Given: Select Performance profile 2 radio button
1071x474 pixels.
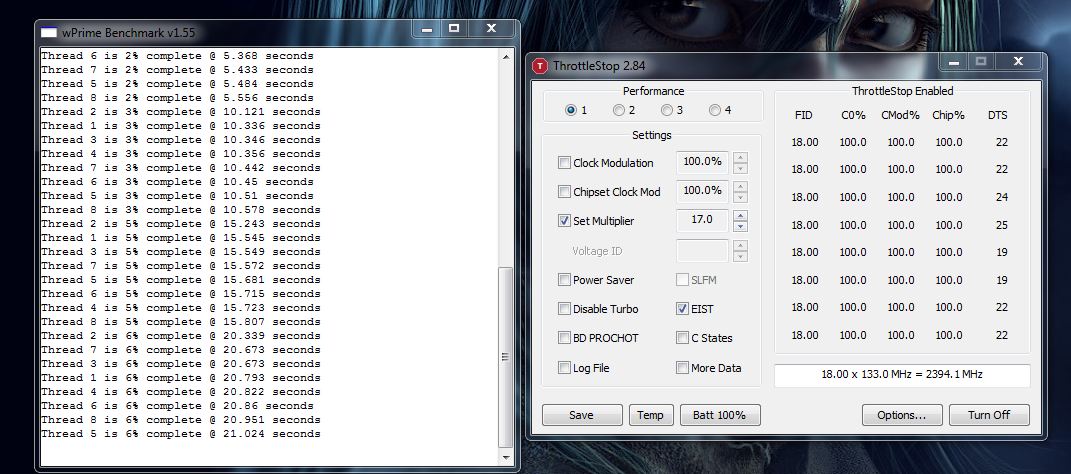Looking at the screenshot, I should point(618,110).
